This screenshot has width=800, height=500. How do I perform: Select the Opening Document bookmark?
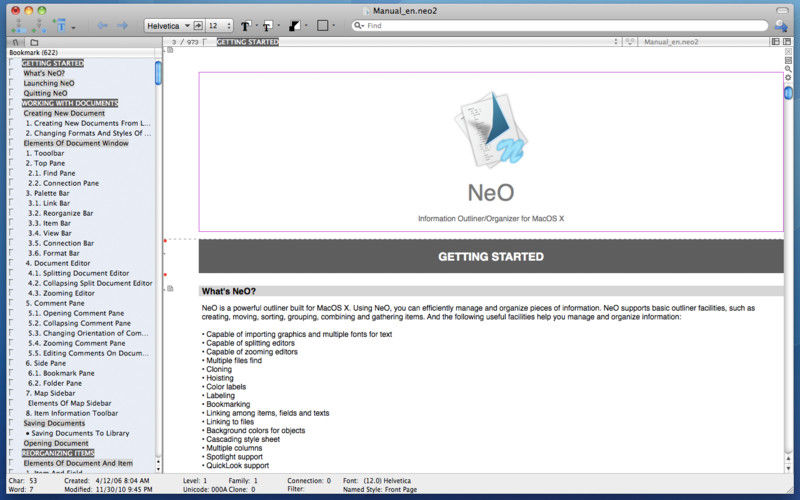(56, 443)
